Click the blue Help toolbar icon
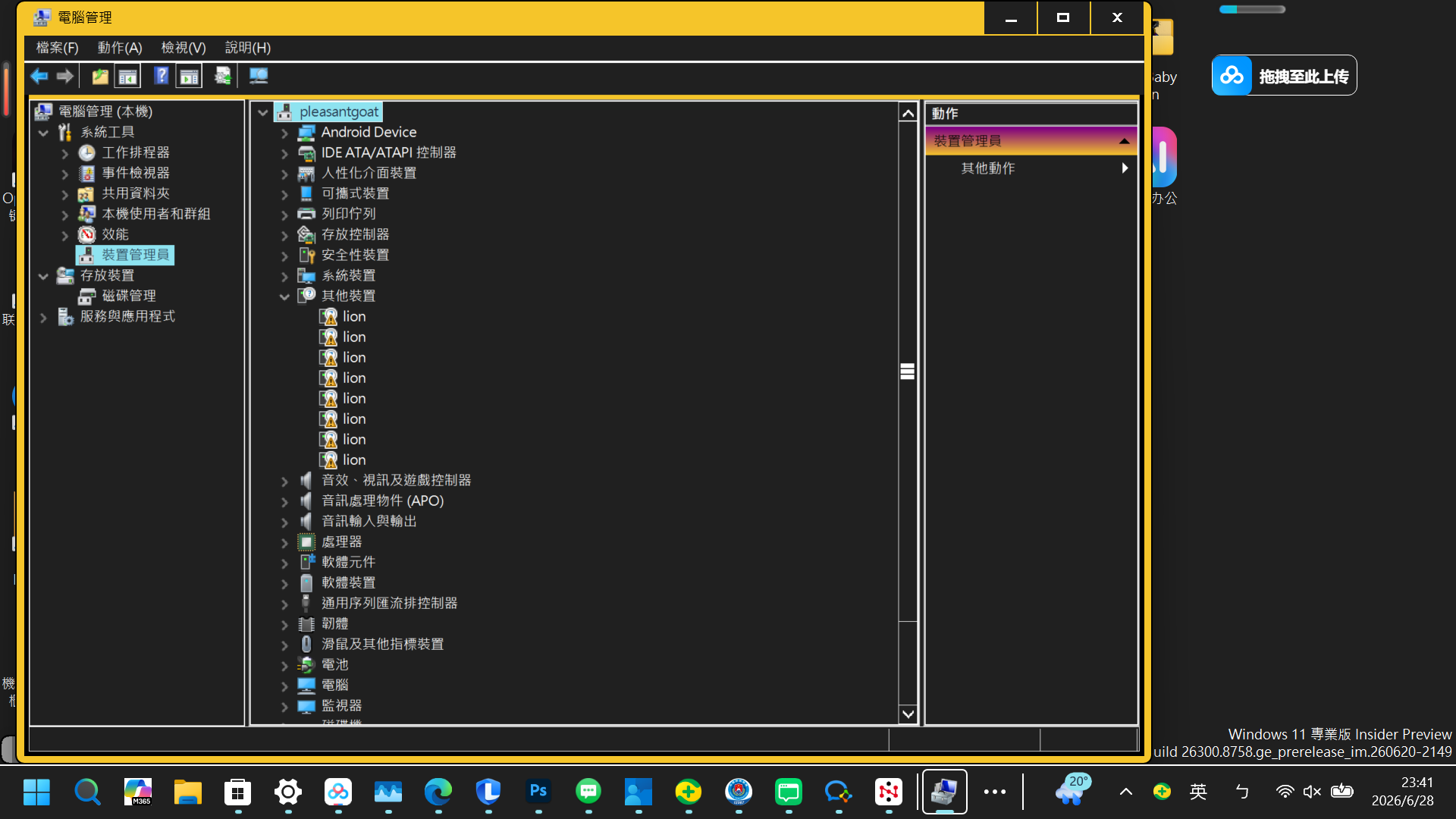Screen dimensions: 1456x819 click(162, 76)
